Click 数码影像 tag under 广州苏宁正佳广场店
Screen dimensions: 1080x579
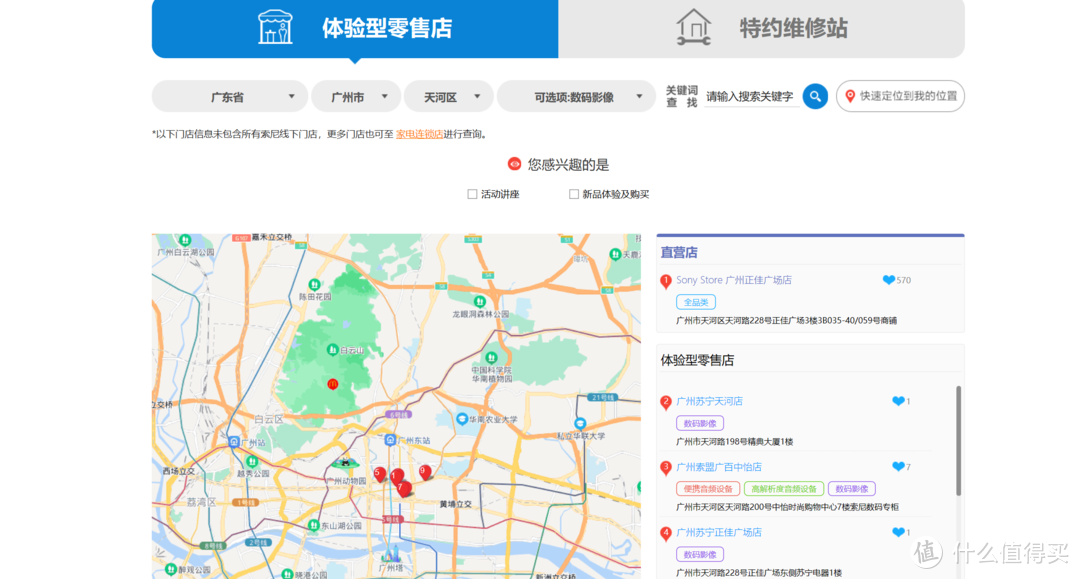click(x=700, y=554)
